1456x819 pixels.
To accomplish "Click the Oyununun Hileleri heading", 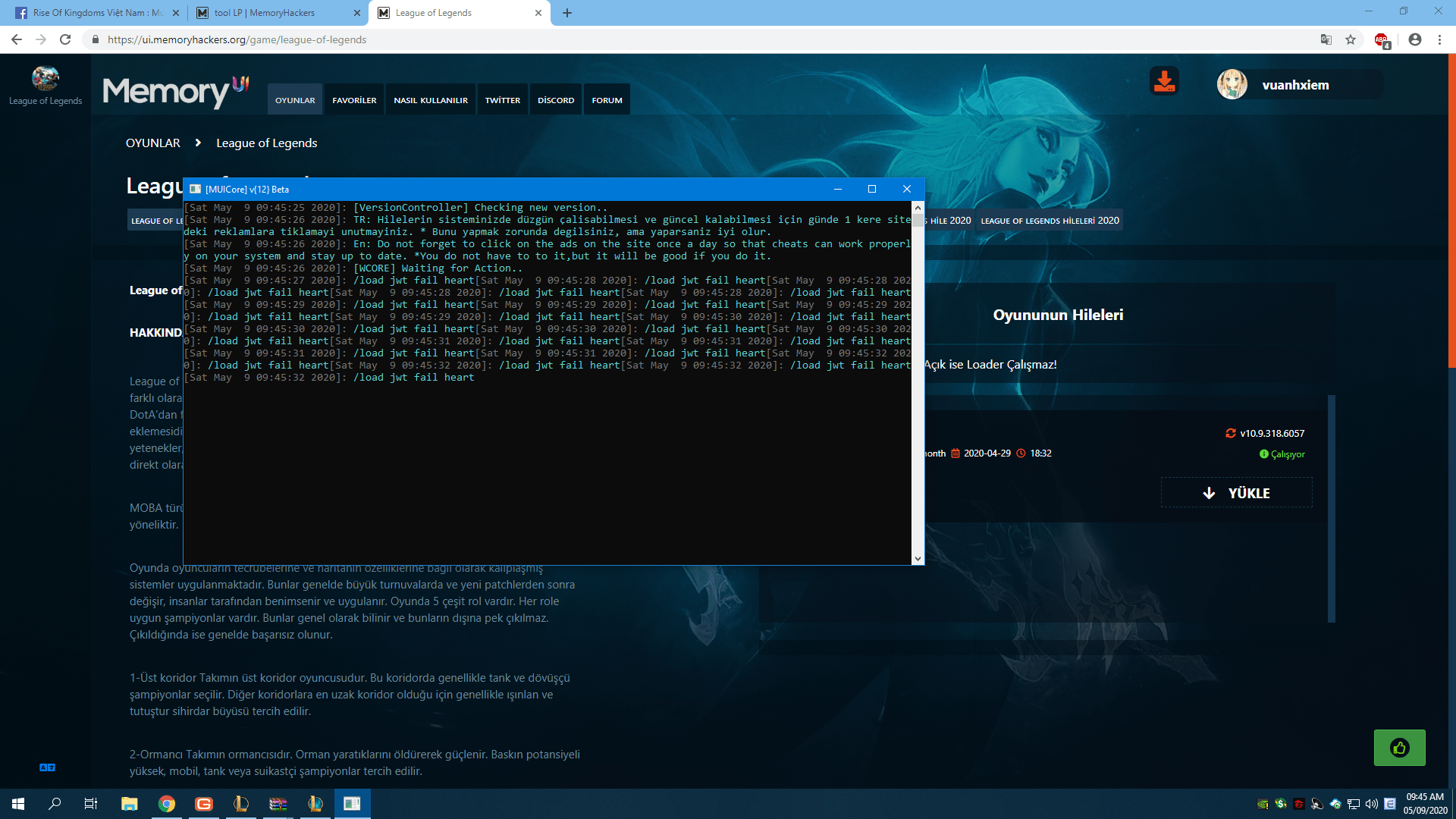I will pyautogui.click(x=1058, y=315).
